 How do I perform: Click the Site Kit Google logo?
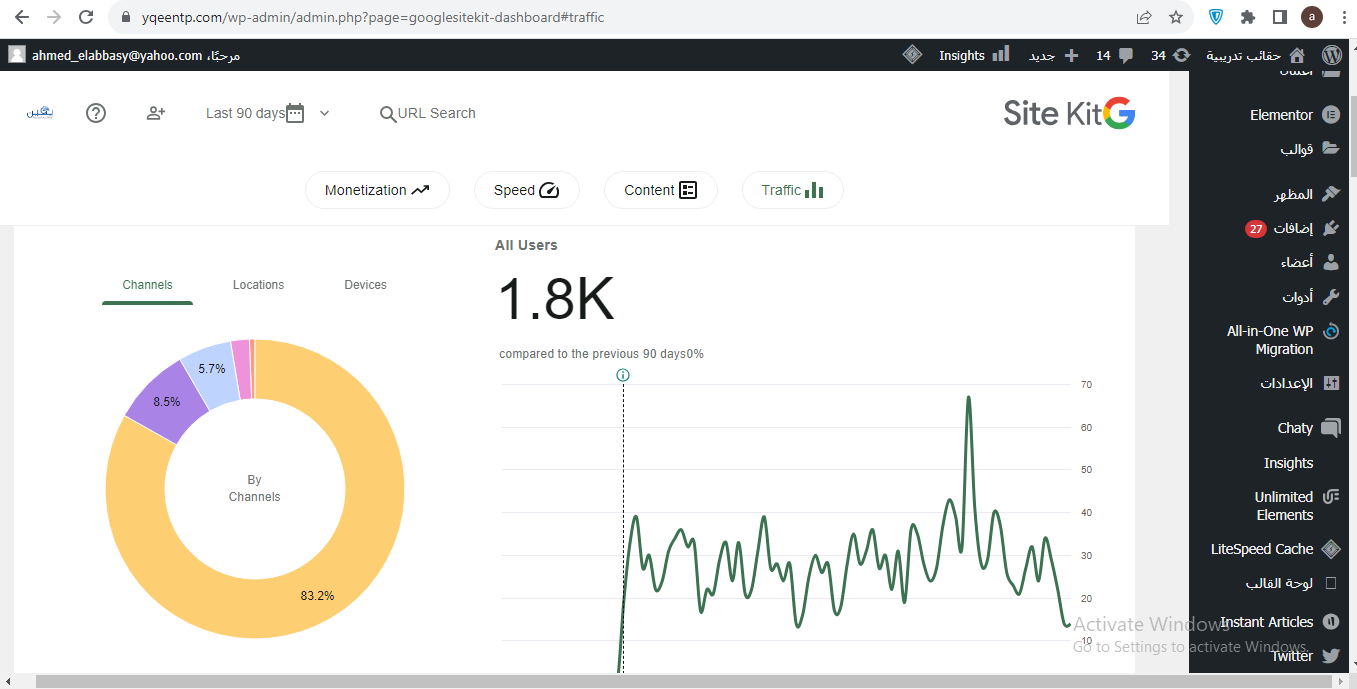1069,113
